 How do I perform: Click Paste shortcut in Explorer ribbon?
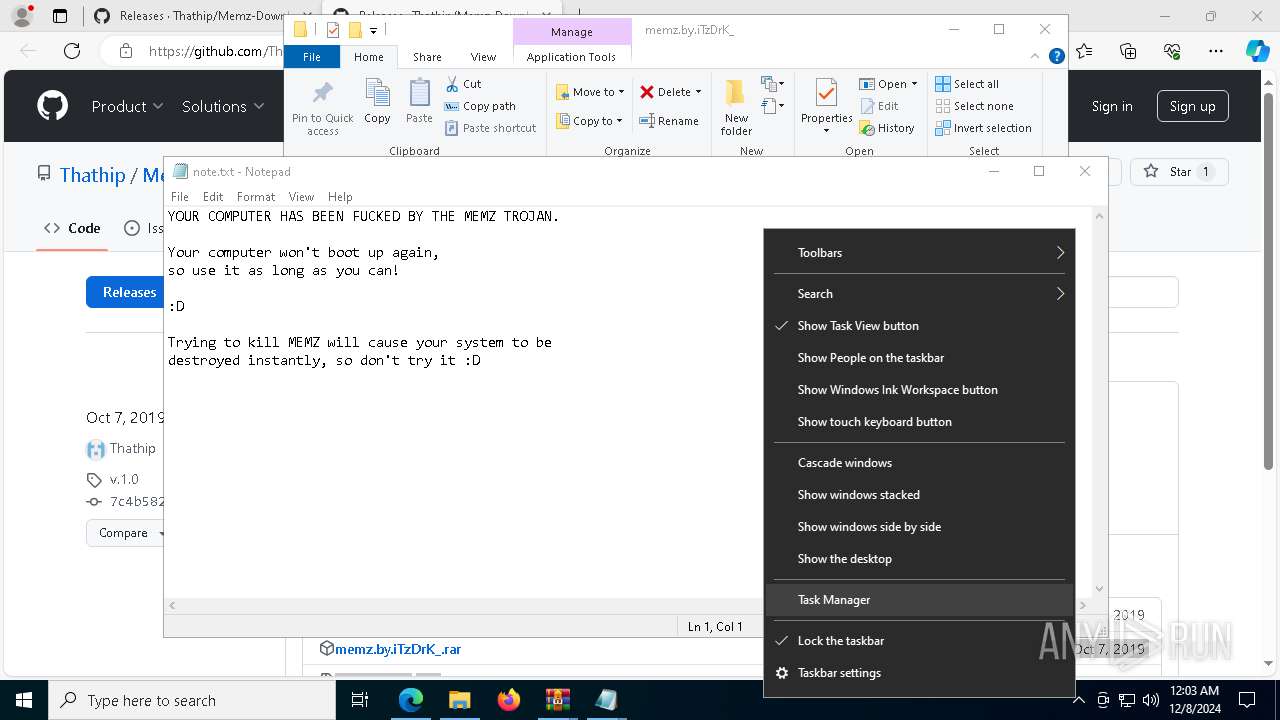pos(491,128)
